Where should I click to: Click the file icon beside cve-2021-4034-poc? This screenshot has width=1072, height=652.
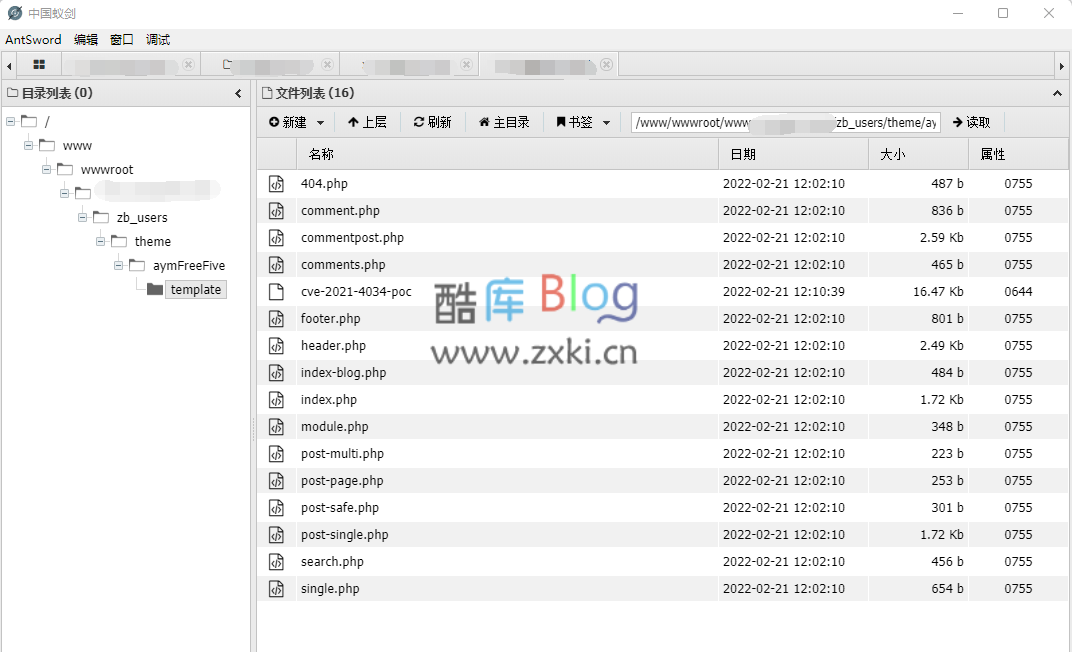tap(277, 291)
